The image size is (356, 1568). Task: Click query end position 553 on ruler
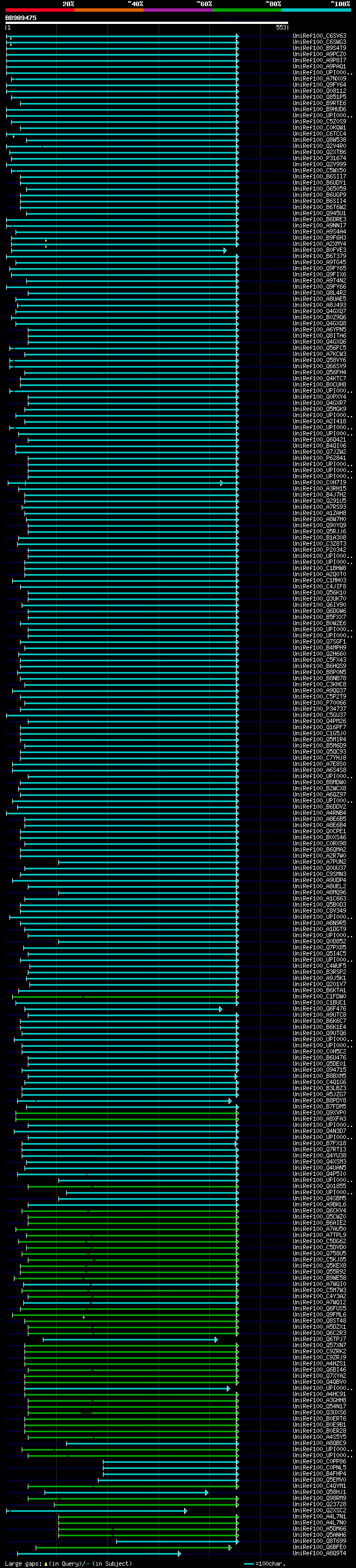pos(280,27)
